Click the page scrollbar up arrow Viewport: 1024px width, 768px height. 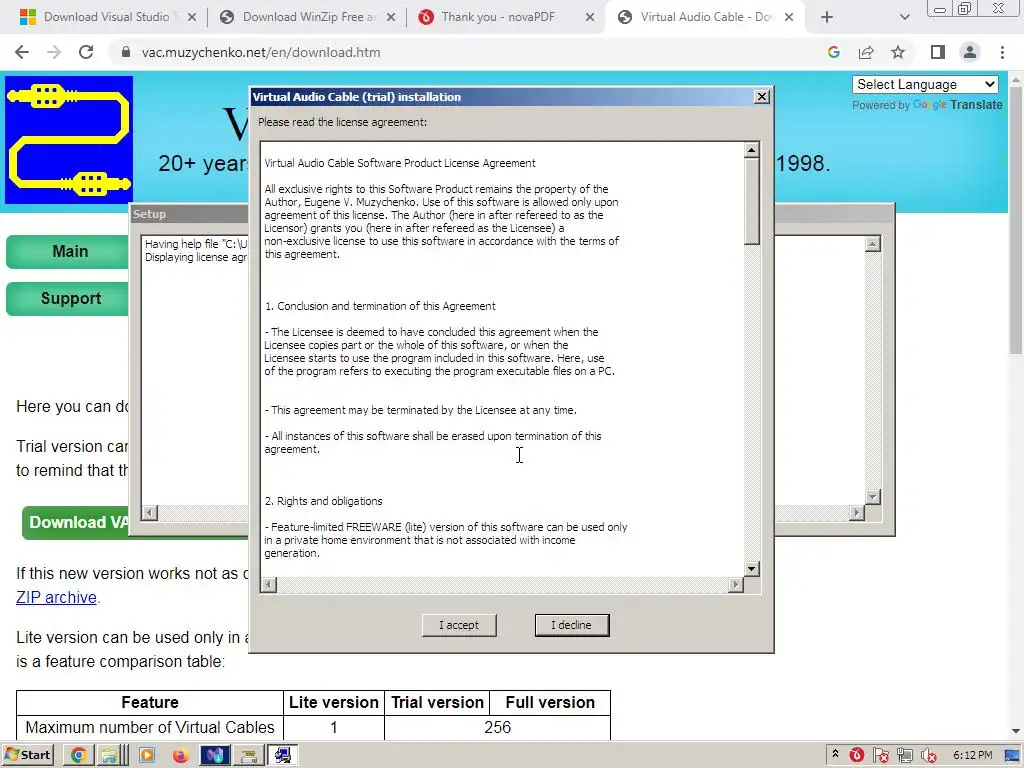[1016, 80]
